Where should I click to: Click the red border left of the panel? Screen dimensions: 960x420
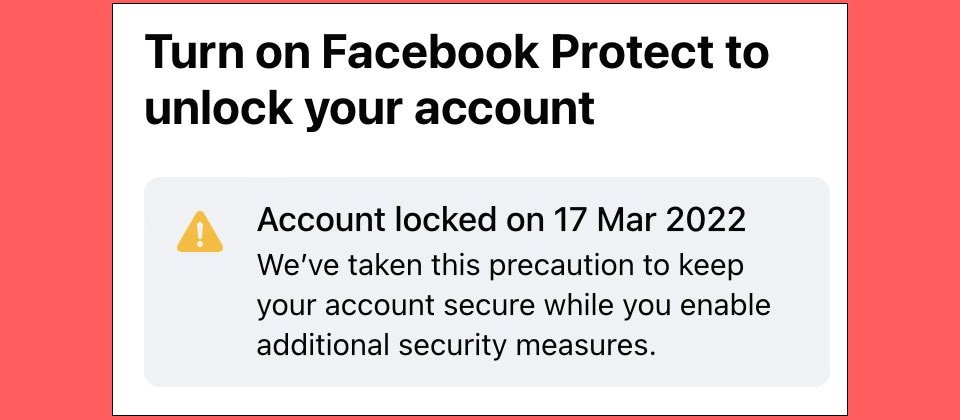coord(56,210)
